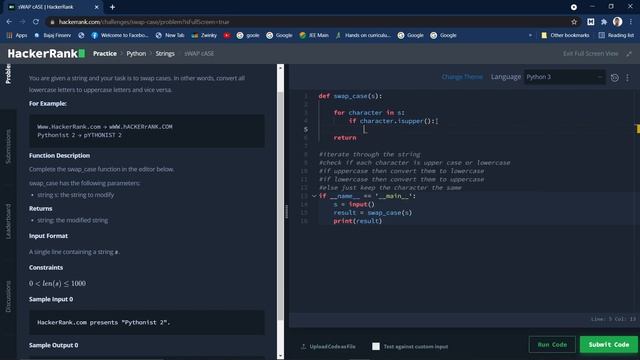Click the 'return' keyword in the editor

click(344, 138)
